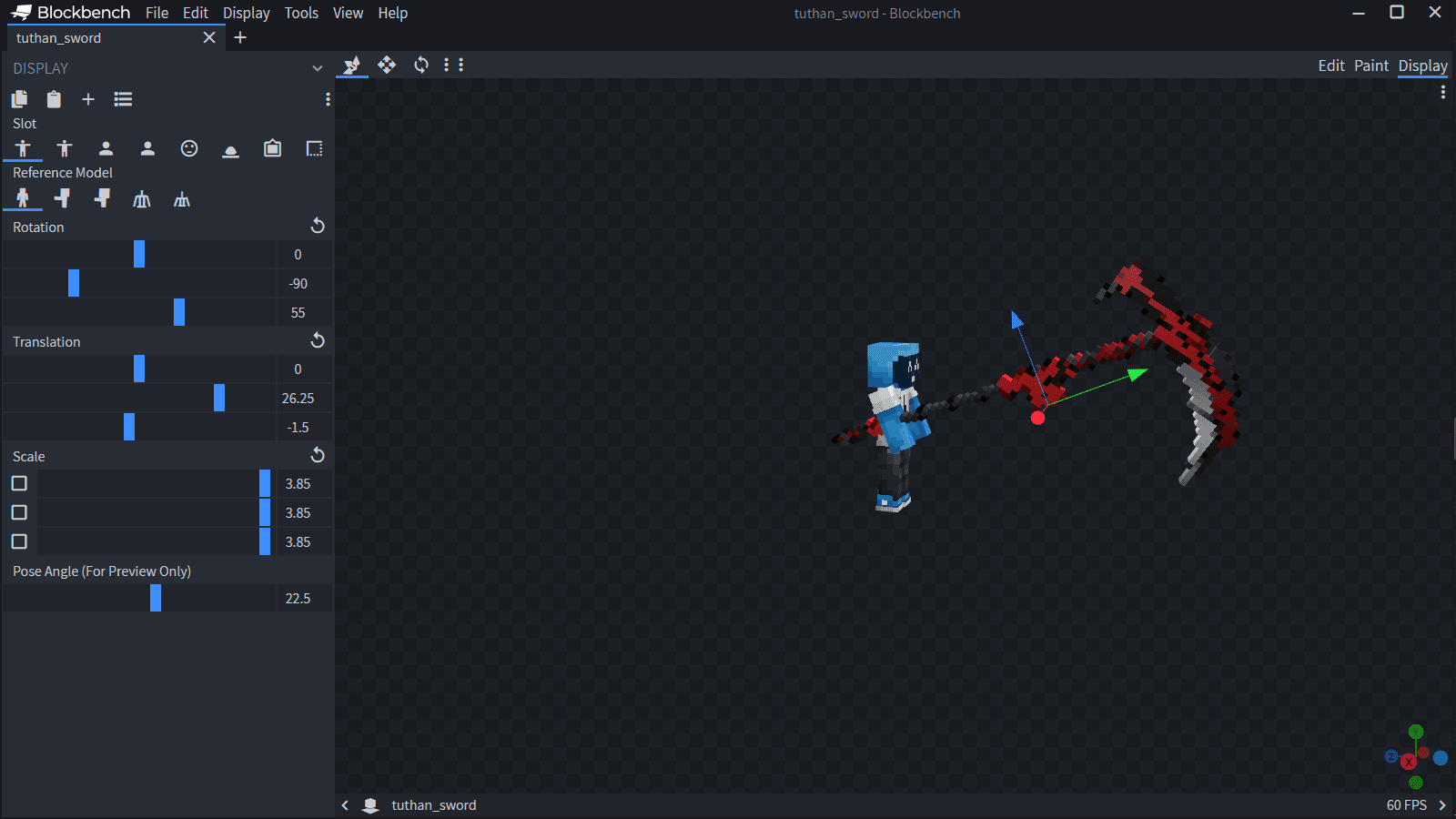Select the Head slot smiley icon
Screen dimensions: 1456x819
[189, 148]
